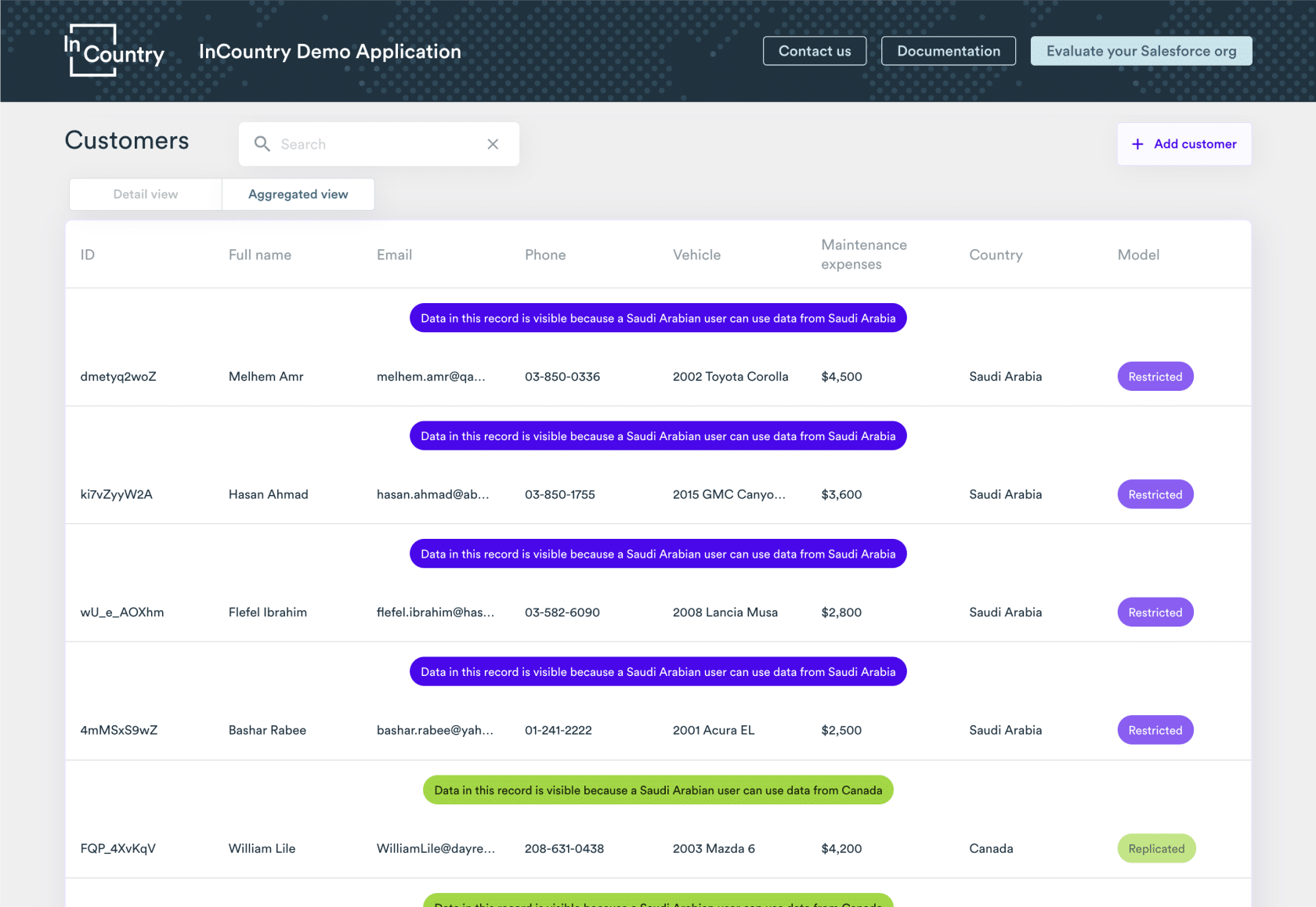
Task: Sort by the Maintenance expenses column
Action: point(864,255)
